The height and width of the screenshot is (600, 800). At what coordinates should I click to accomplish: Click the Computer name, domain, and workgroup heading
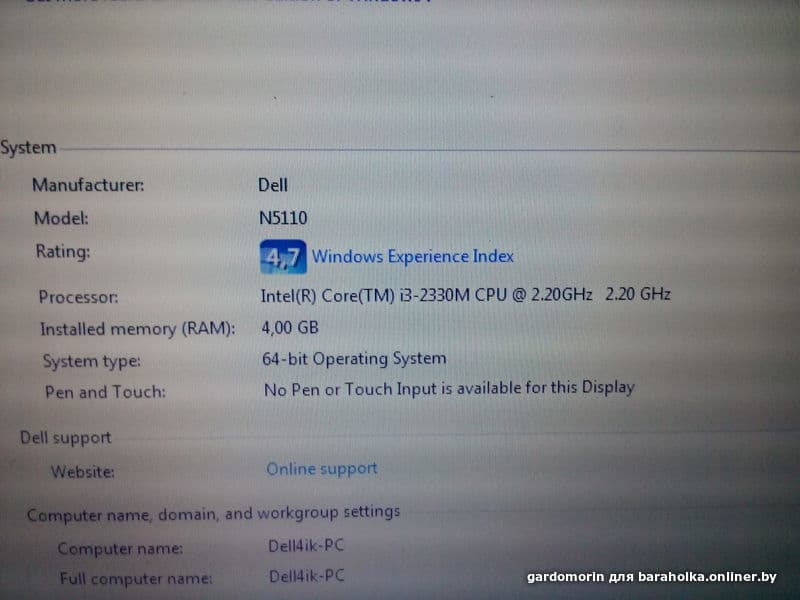tap(213, 513)
